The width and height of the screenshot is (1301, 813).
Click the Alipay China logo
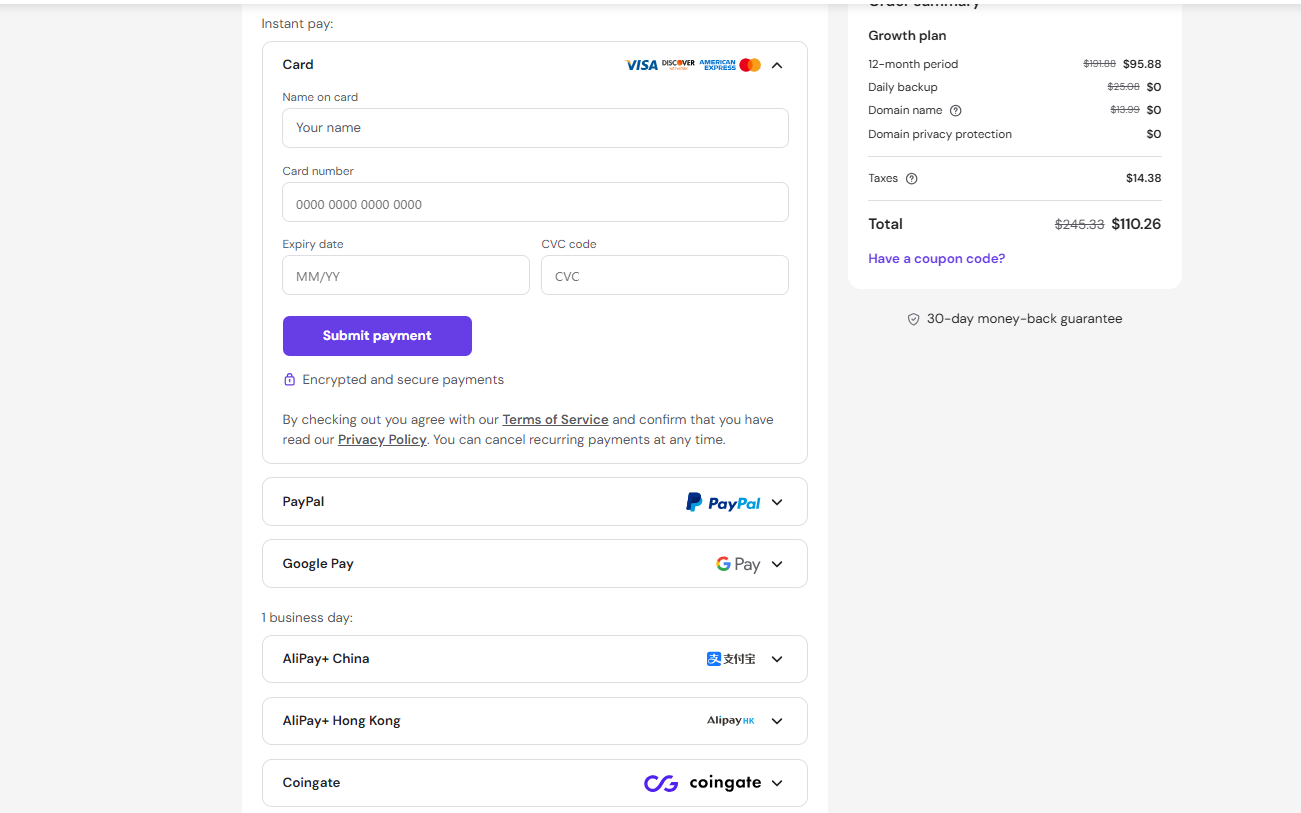[x=731, y=659]
